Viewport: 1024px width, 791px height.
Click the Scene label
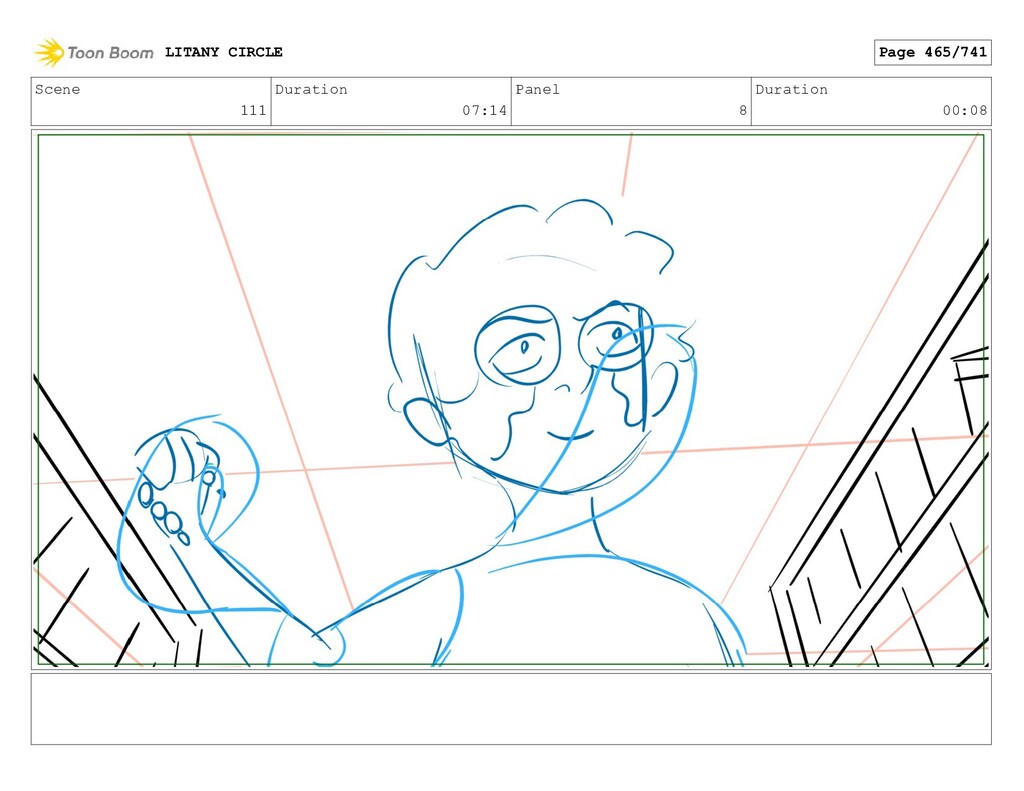[x=57, y=89]
